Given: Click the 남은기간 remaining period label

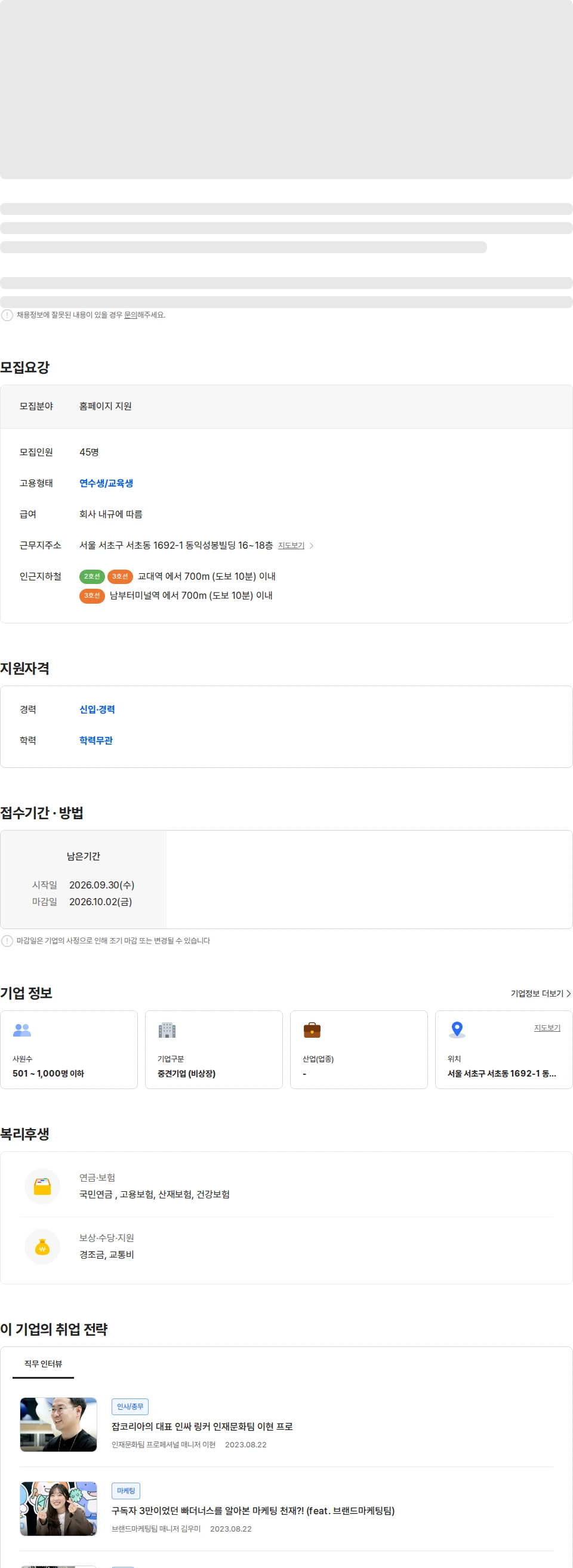Looking at the screenshot, I should coord(84,856).
